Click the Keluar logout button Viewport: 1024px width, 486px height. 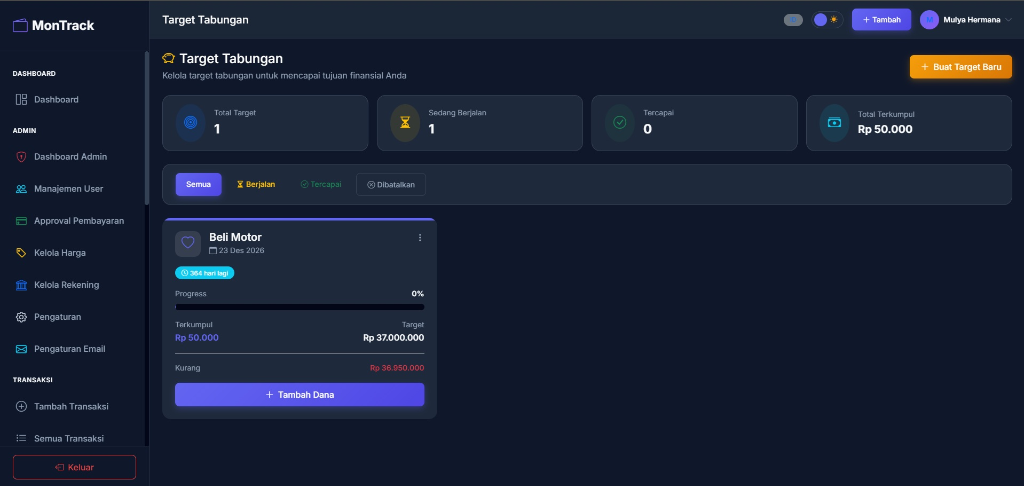coord(74,467)
